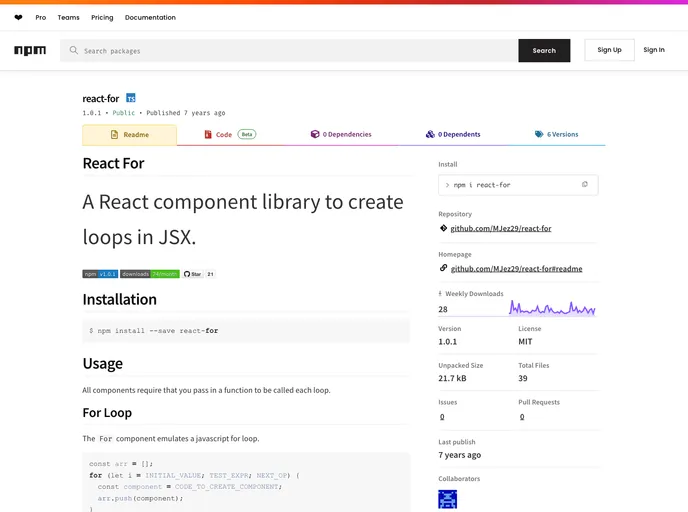Click the Public label under package name
This screenshot has width=688, height=512.
124,113
